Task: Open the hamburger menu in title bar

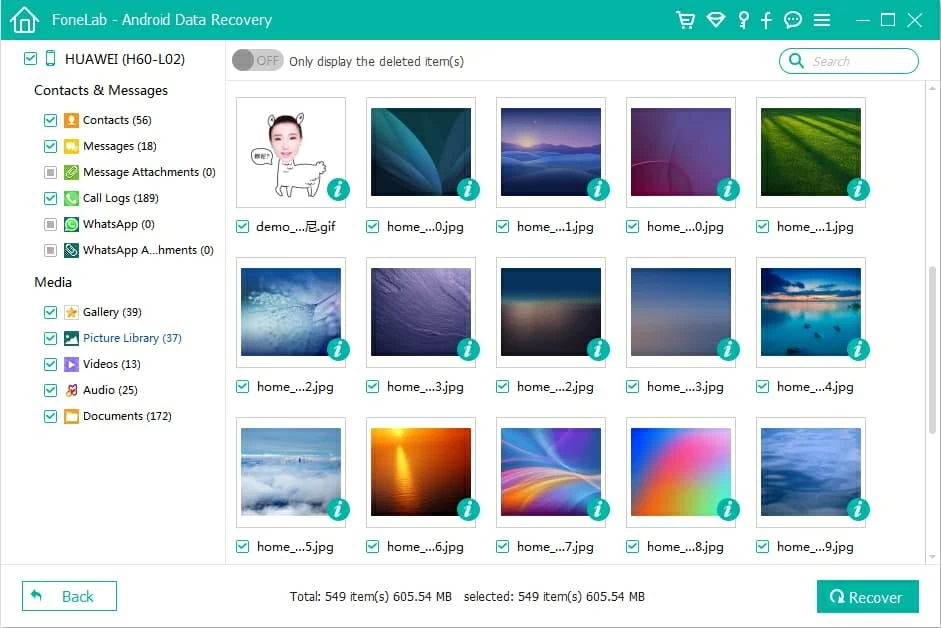Action: point(822,20)
